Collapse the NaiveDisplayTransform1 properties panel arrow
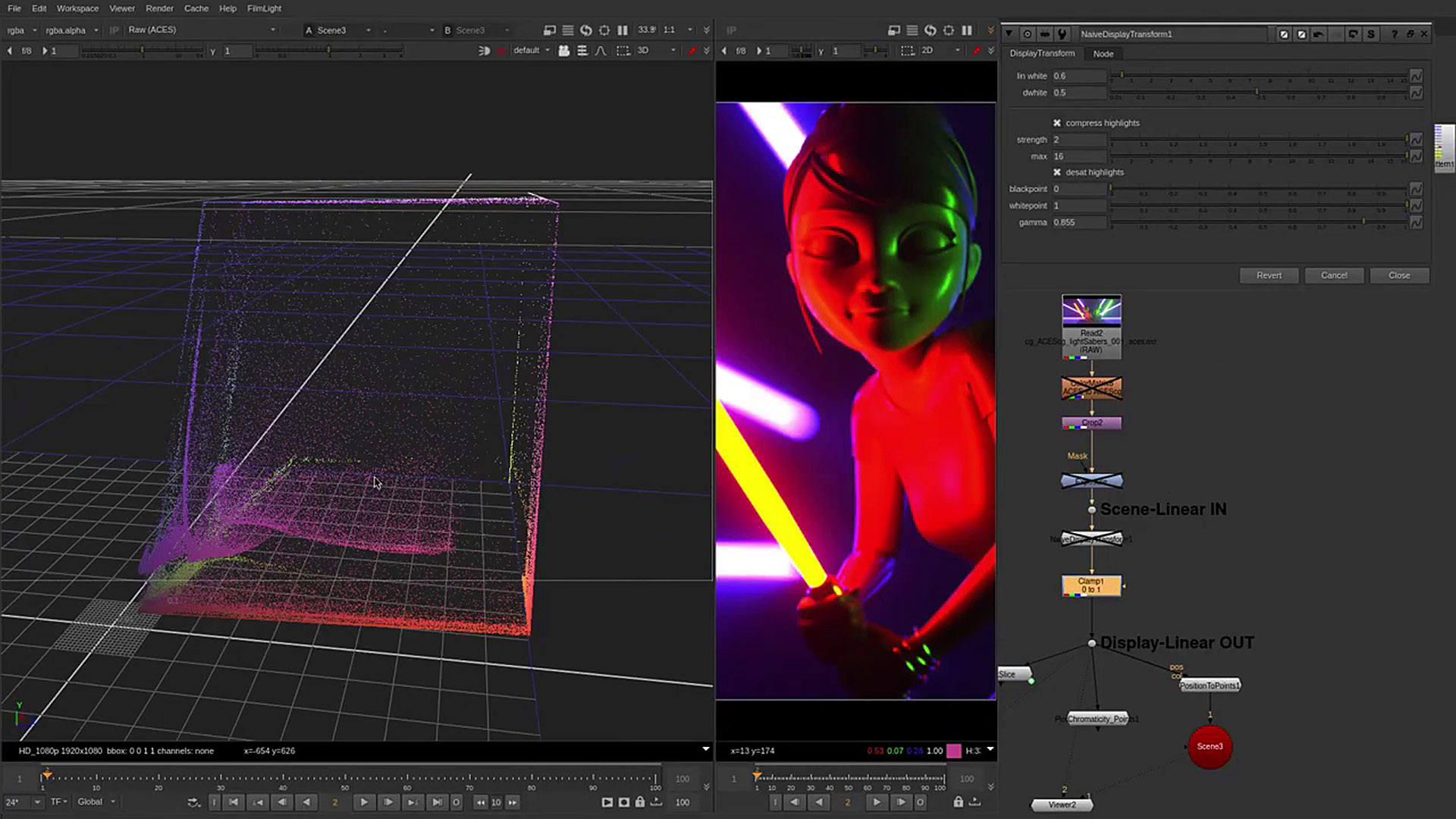This screenshot has width=1456, height=819. tap(1009, 34)
